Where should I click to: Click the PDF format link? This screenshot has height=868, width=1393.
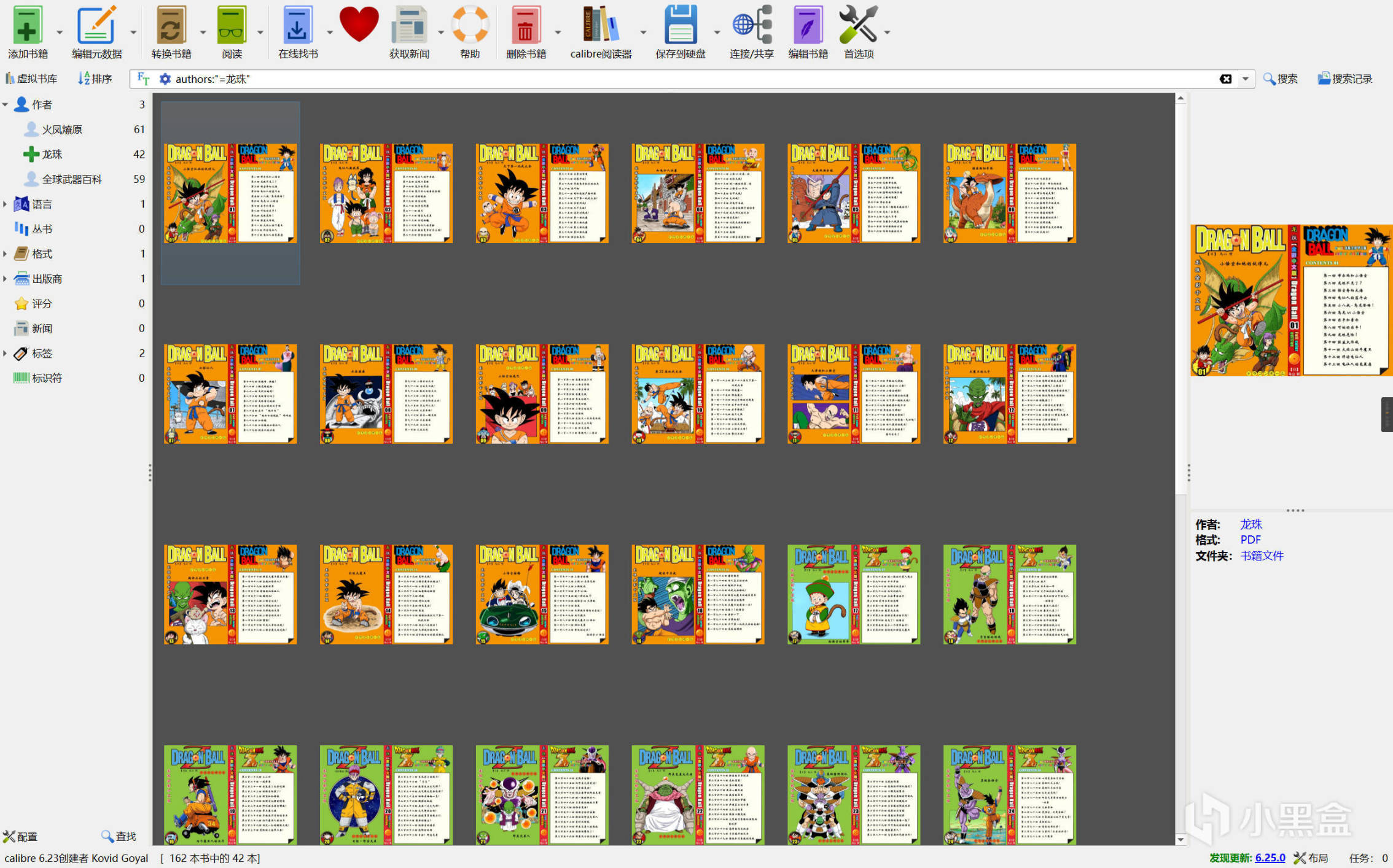1250,540
